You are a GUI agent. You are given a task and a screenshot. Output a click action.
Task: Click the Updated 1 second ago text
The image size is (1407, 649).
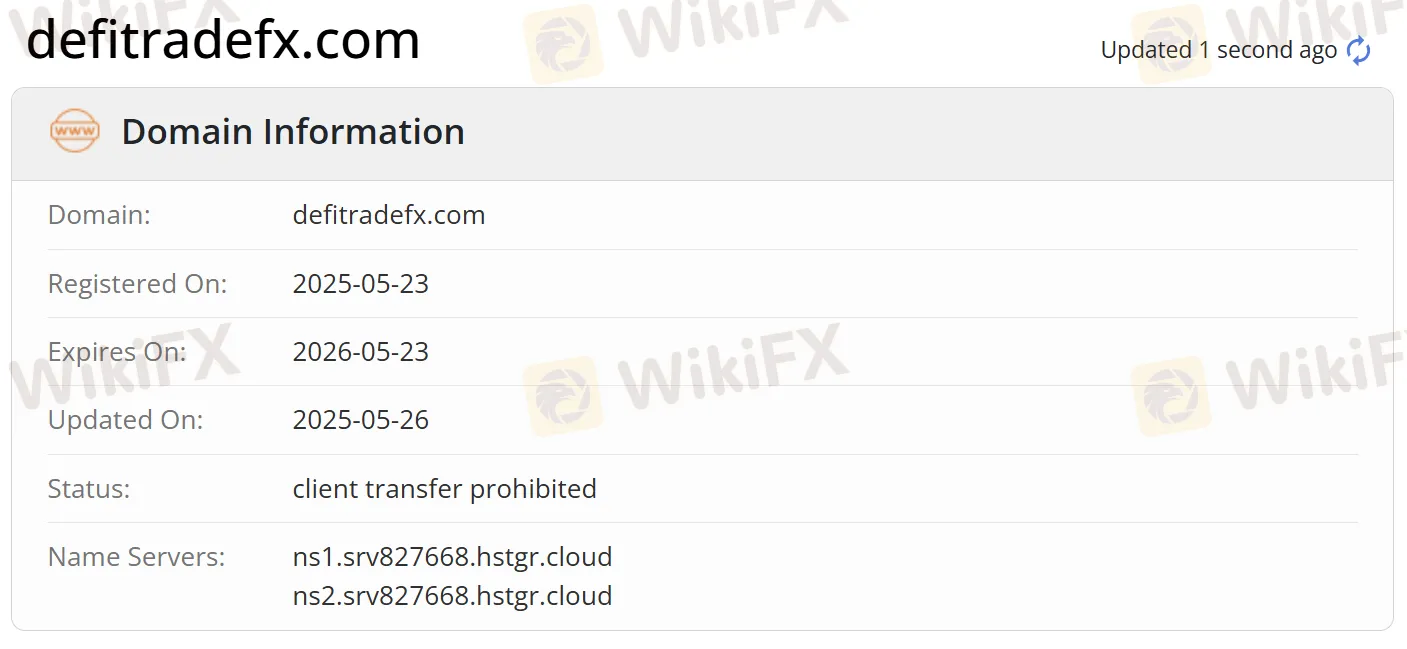pyautogui.click(x=1218, y=49)
